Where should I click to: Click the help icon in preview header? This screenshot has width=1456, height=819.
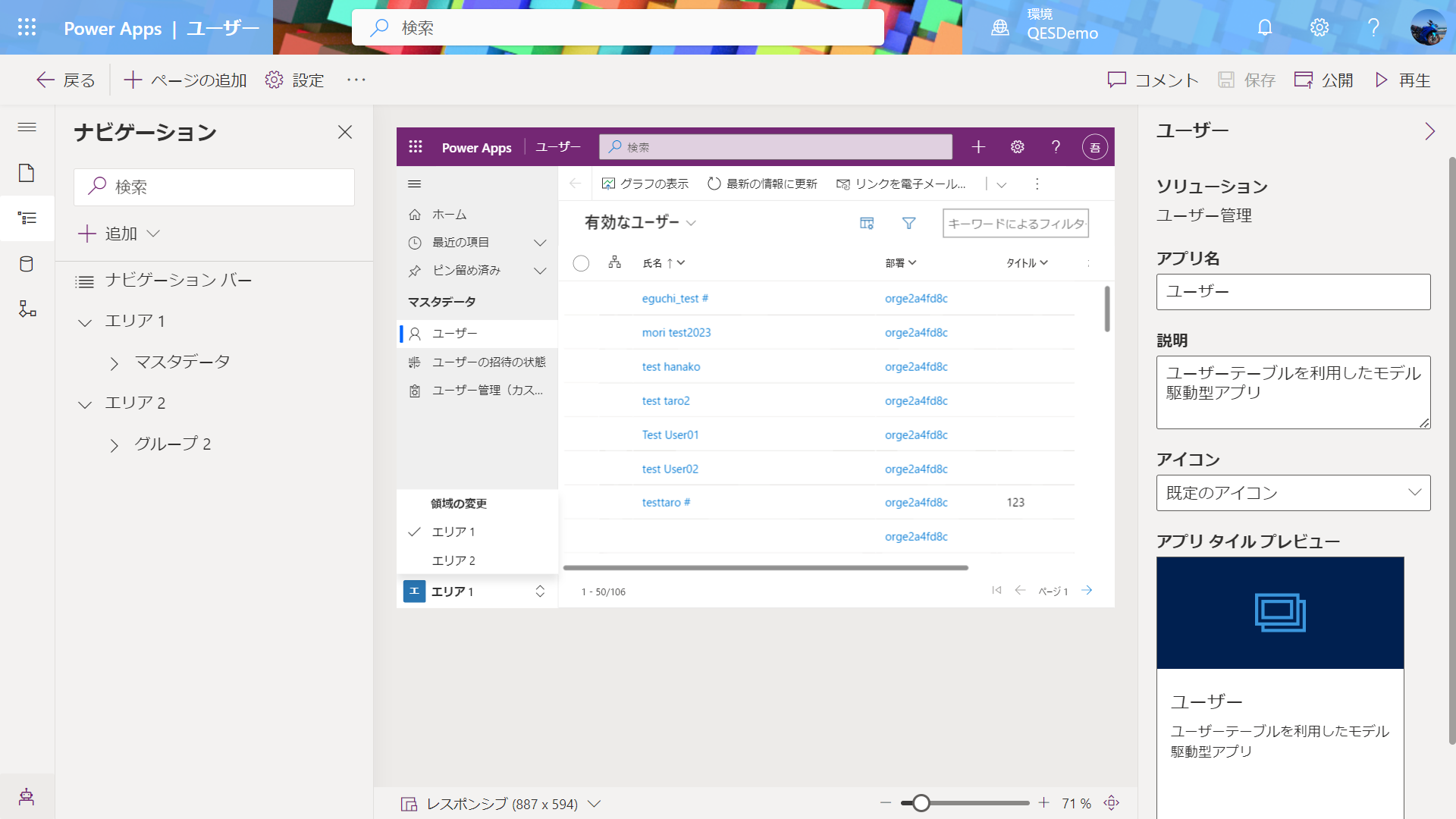point(1056,147)
